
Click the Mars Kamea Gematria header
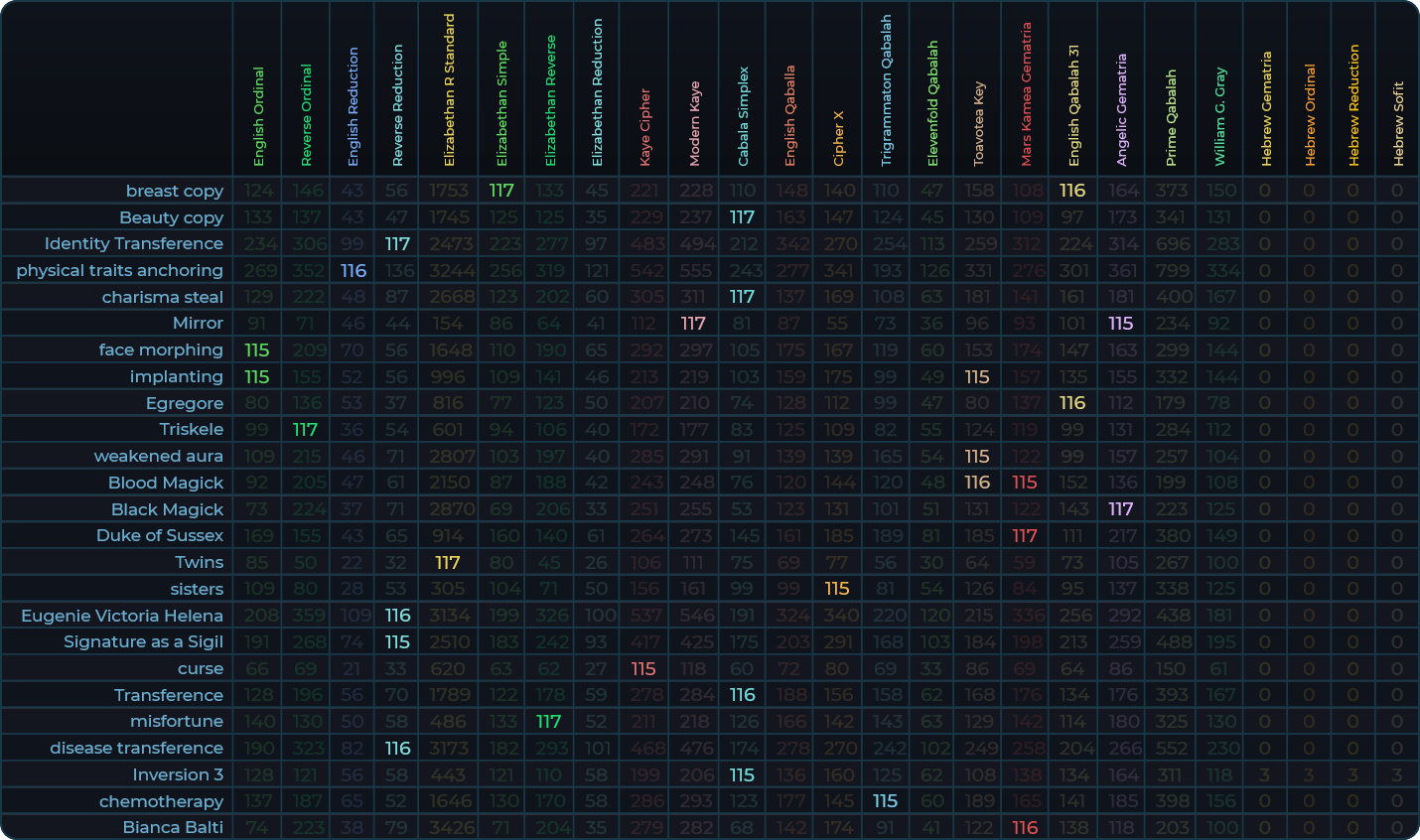coord(1026,94)
